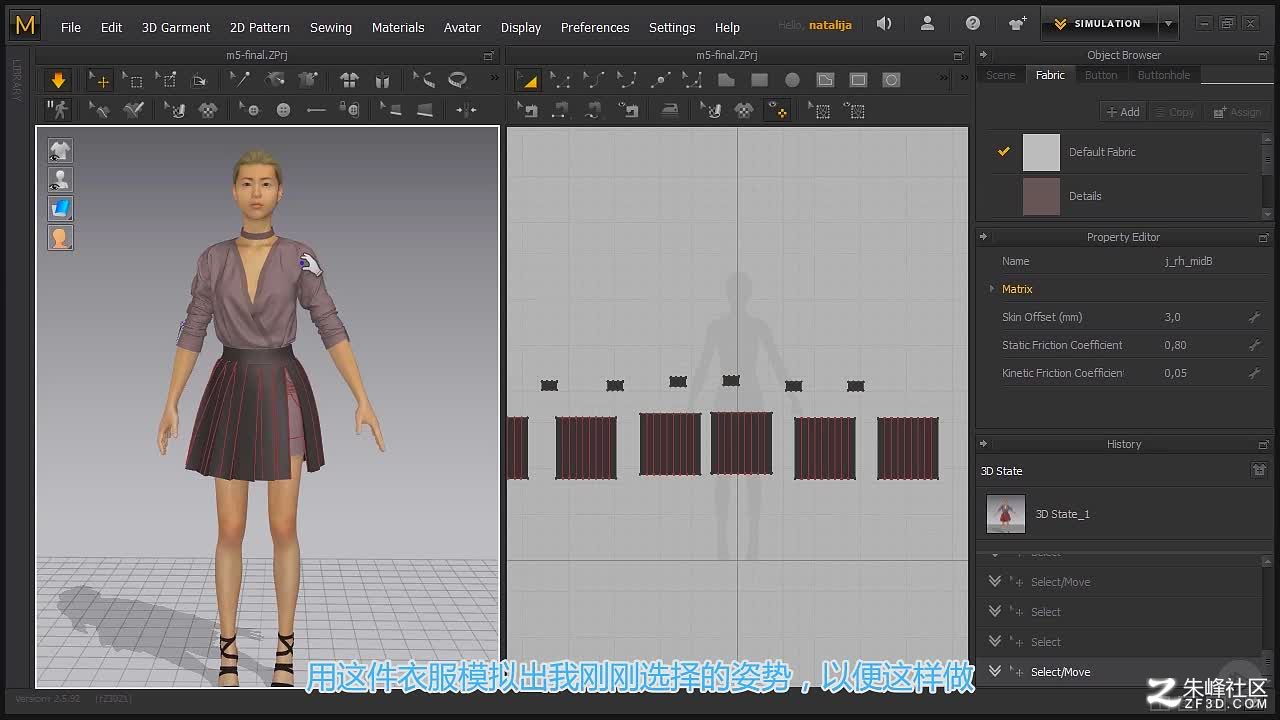Click the Assign fabric button
The image size is (1280, 720).
click(1237, 112)
